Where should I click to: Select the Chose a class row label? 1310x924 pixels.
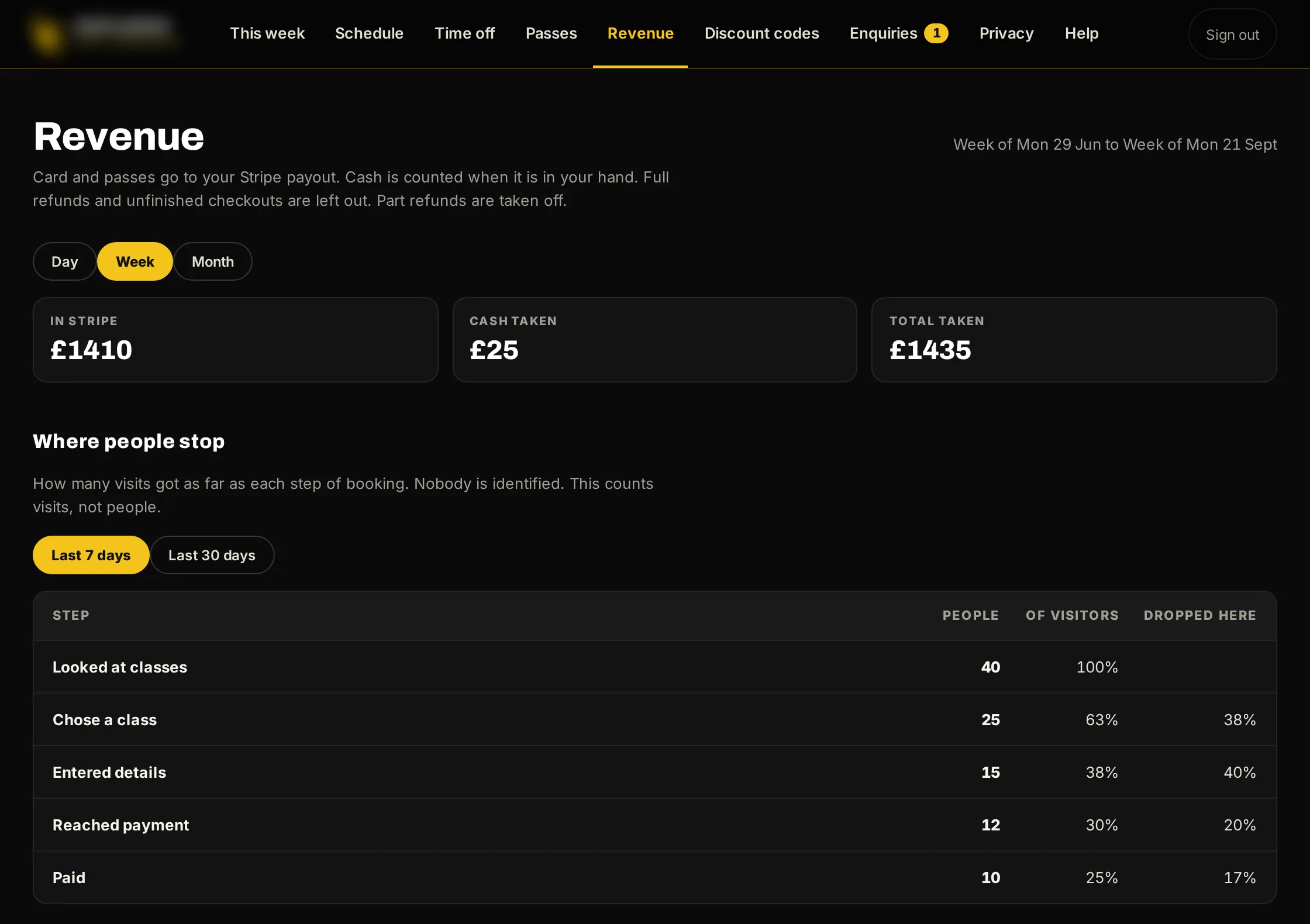(x=105, y=720)
